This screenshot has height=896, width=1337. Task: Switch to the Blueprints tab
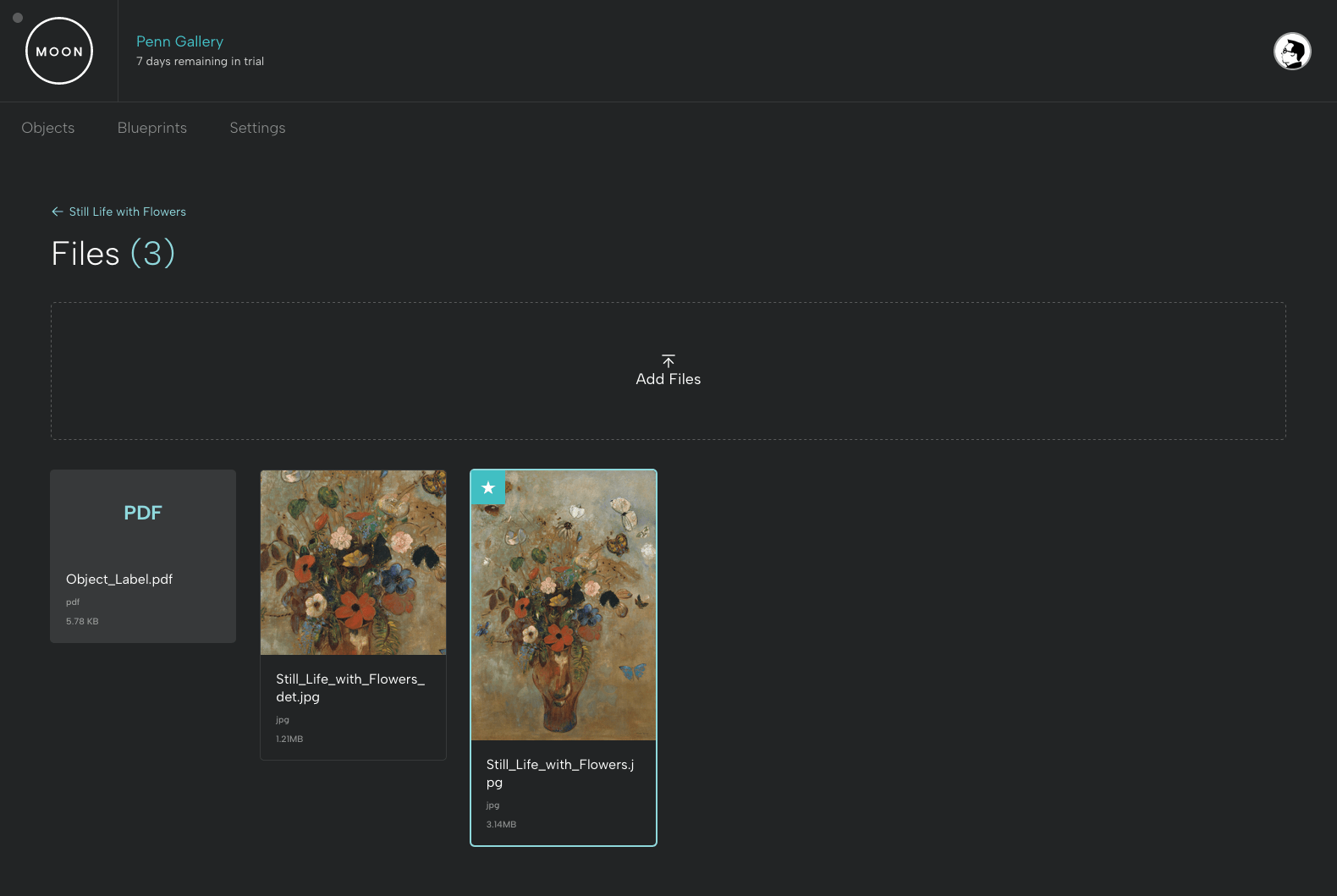point(152,128)
